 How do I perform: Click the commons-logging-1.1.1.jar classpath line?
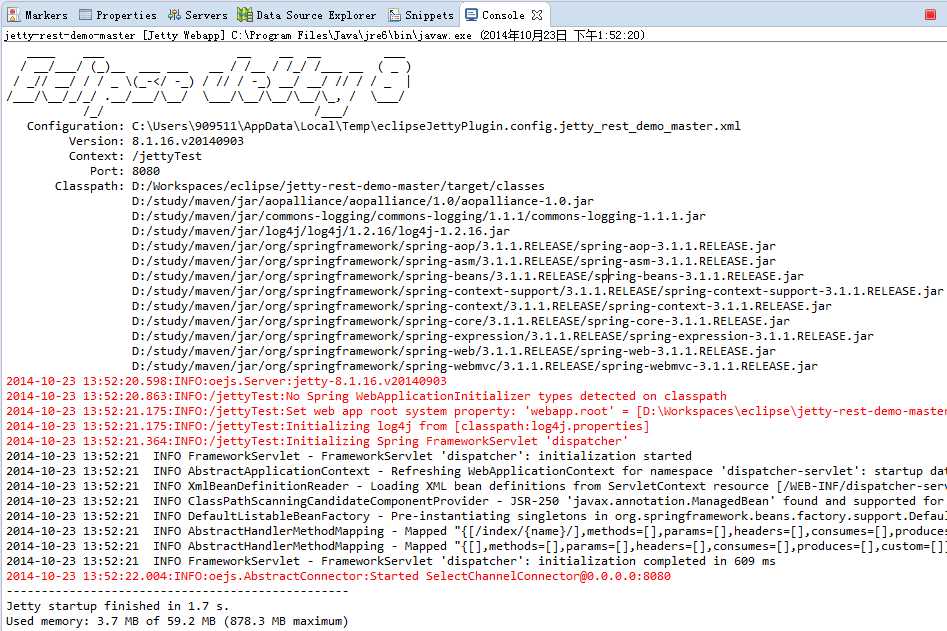[x=419, y=216]
